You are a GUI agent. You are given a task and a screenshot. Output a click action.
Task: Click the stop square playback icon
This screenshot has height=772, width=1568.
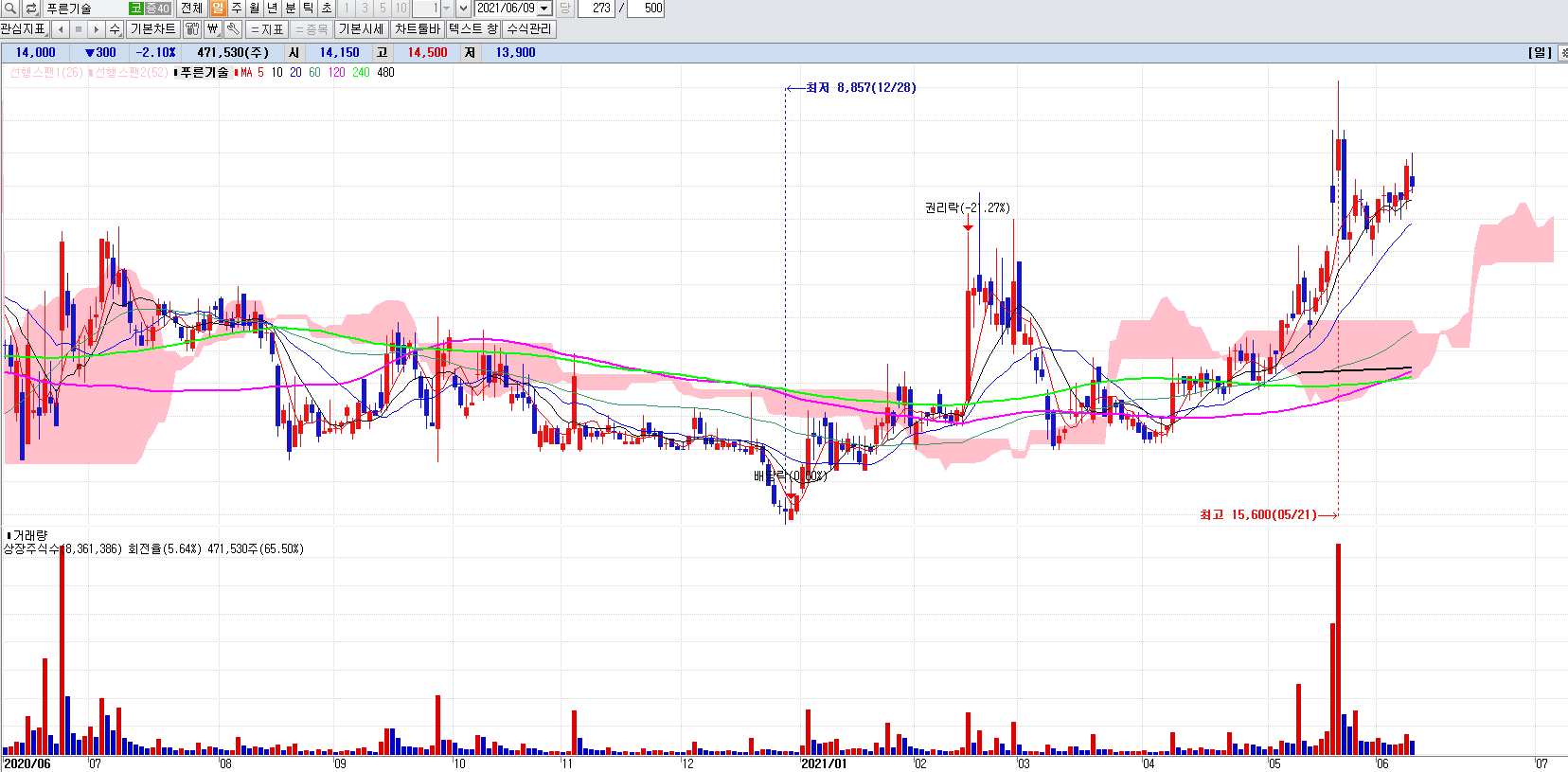point(79,29)
